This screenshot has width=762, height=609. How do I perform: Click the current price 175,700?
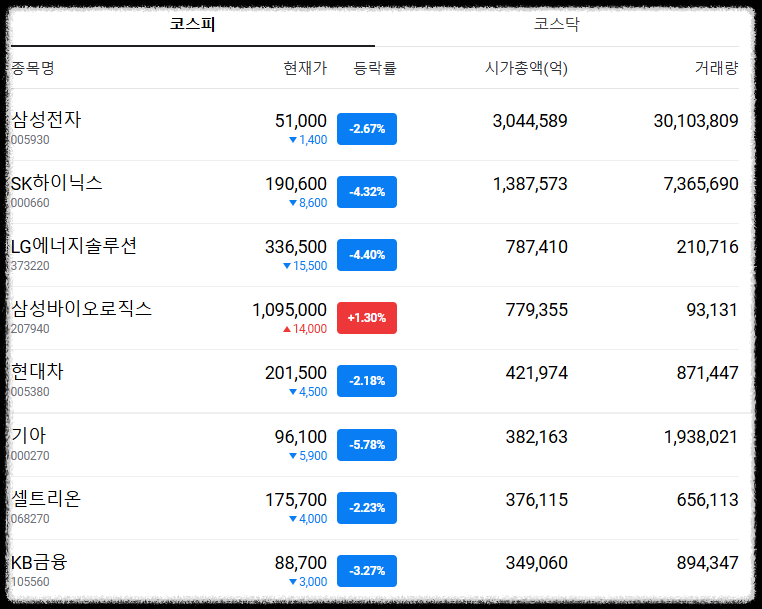tap(296, 500)
